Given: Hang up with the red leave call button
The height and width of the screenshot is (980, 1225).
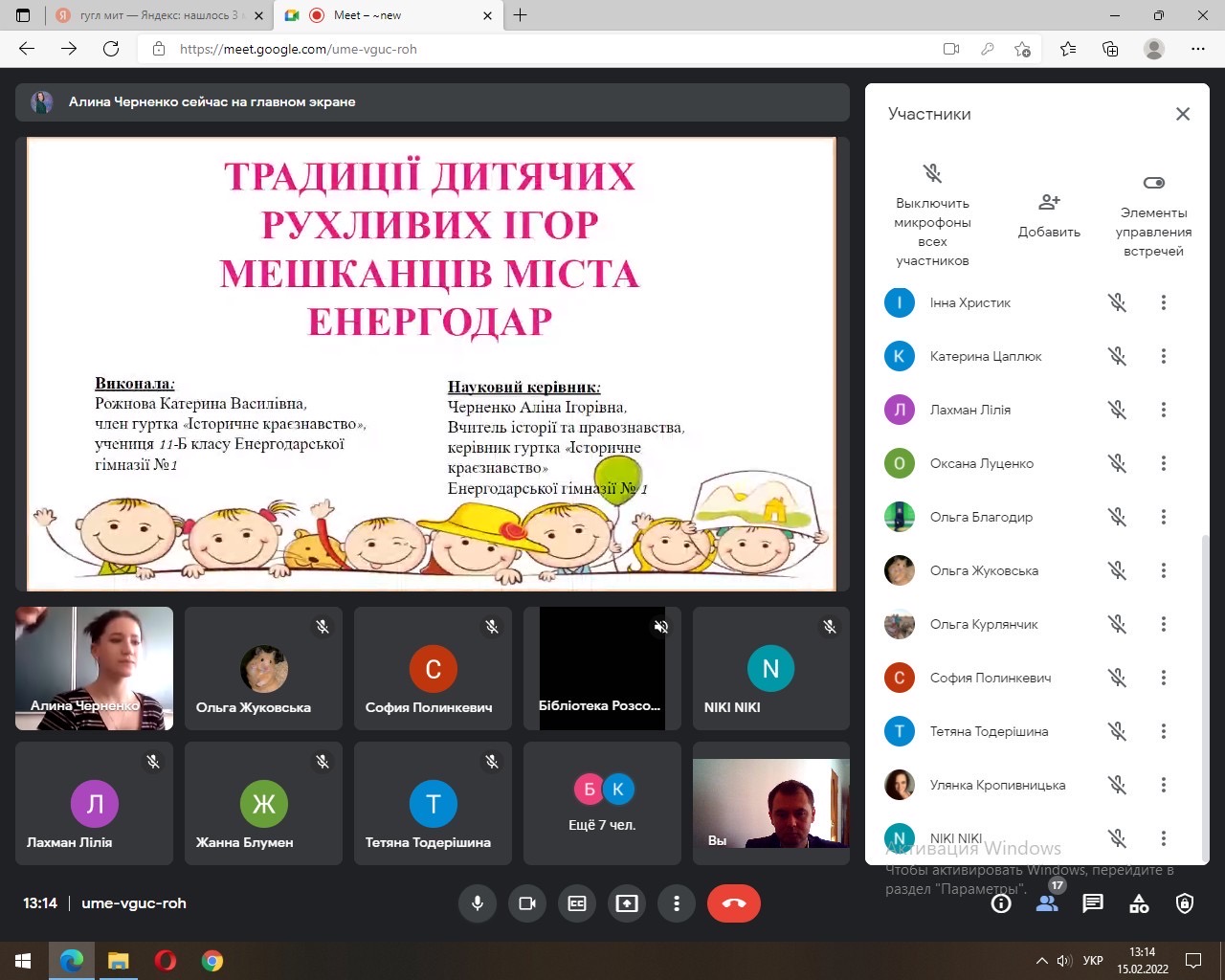Looking at the screenshot, I should (x=734, y=903).
